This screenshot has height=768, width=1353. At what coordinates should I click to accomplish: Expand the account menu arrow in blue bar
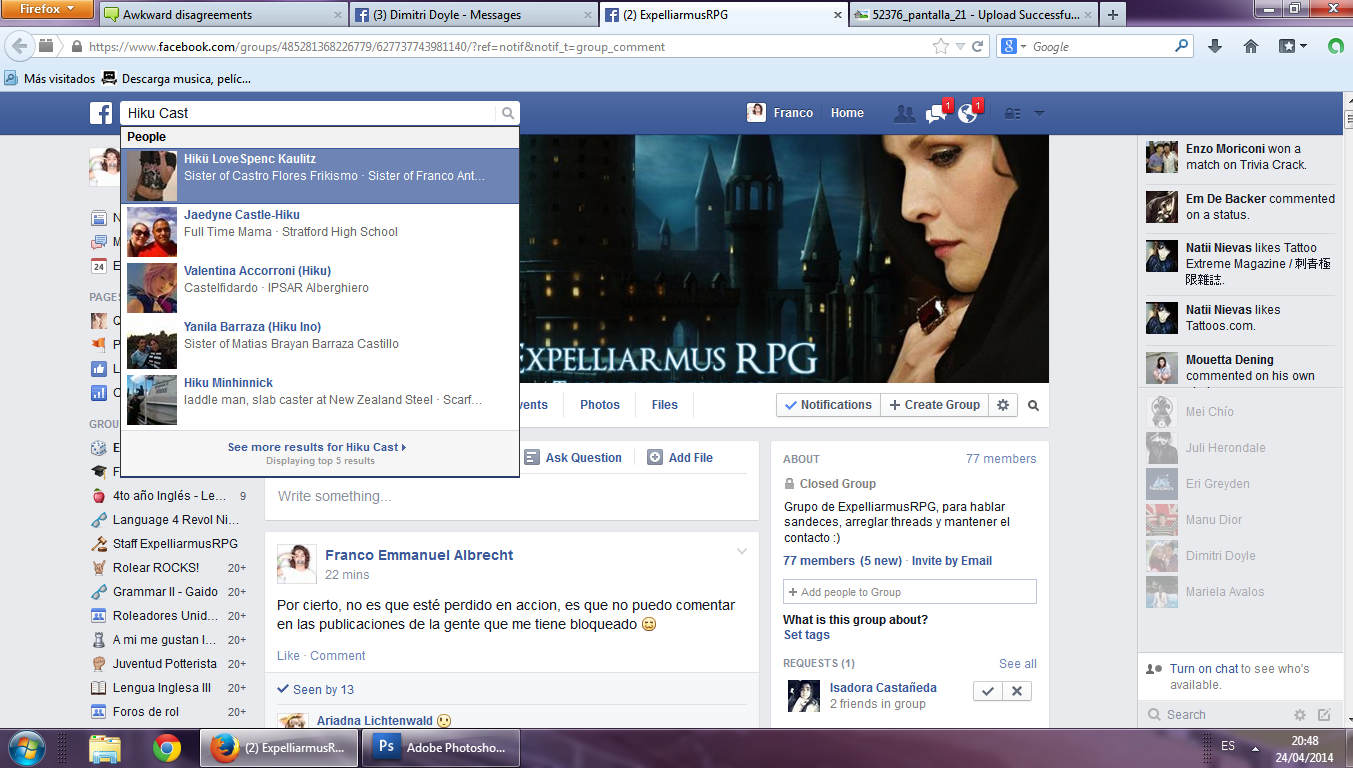[x=1039, y=114]
